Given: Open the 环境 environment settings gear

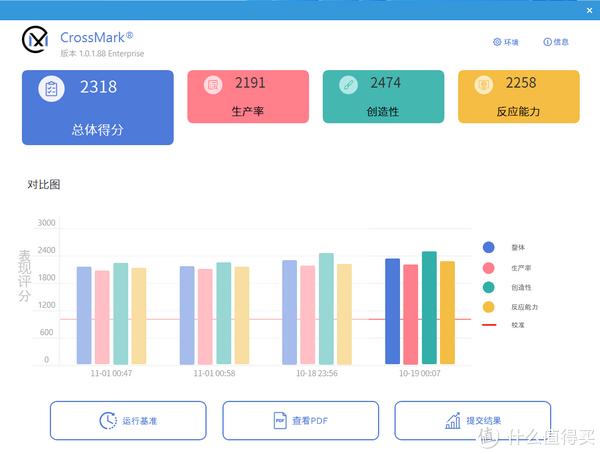Looking at the screenshot, I should point(497,42).
